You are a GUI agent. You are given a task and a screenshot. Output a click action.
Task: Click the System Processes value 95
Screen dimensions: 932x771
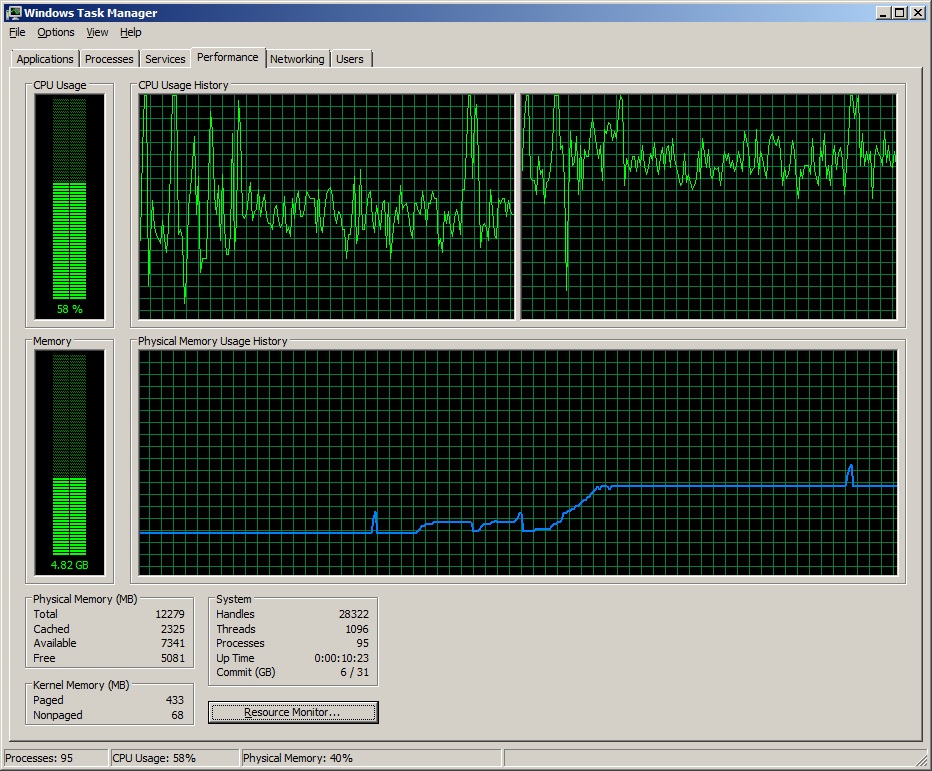pyautogui.click(x=363, y=643)
